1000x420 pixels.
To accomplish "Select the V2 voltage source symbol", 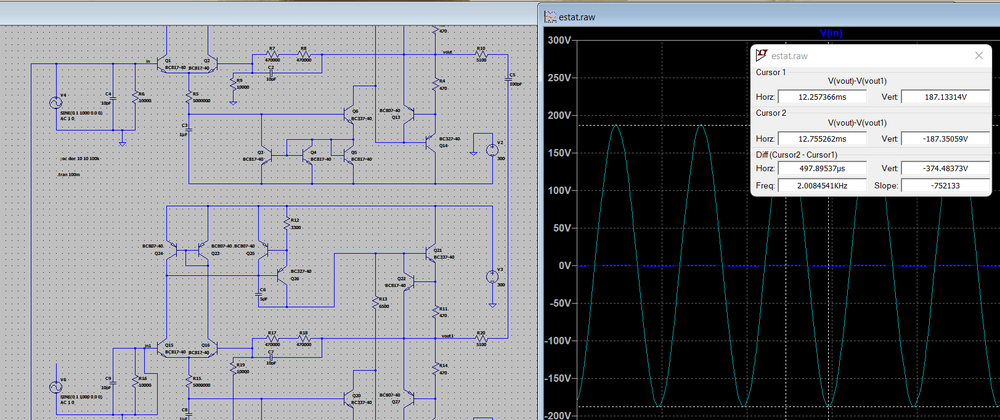I will pyautogui.click(x=490, y=149).
